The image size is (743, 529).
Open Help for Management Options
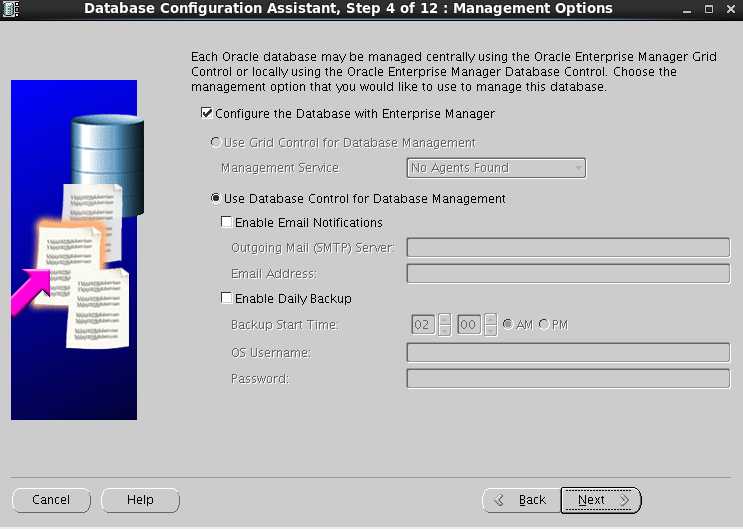[140, 500]
